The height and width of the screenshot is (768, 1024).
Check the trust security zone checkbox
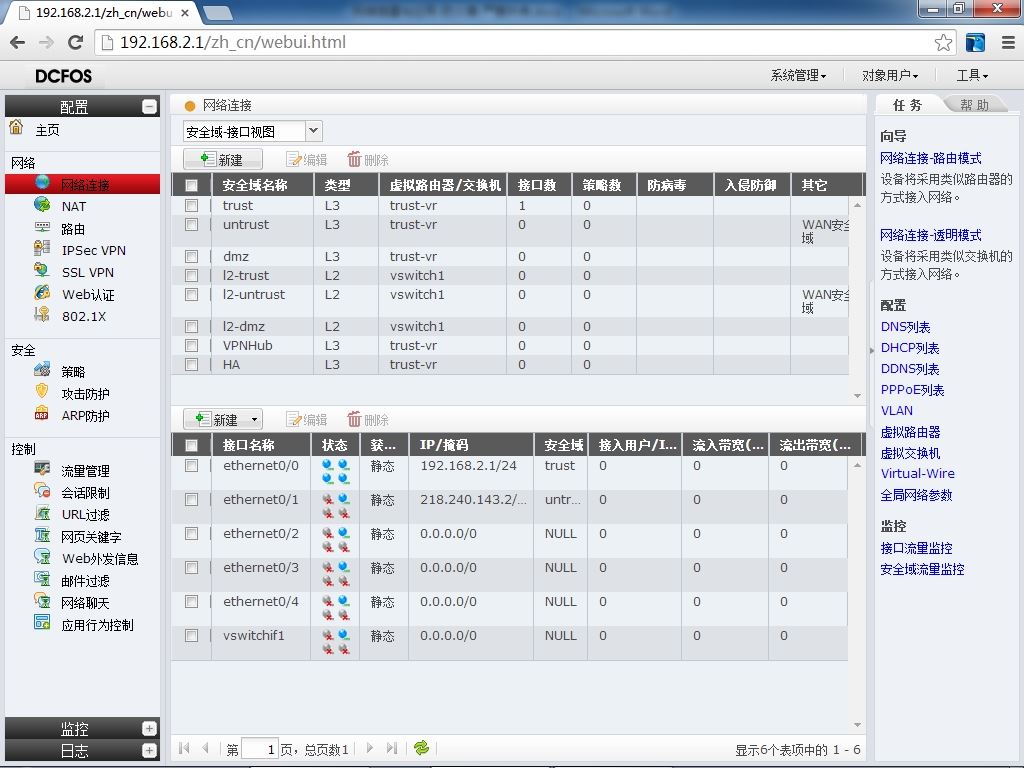pyautogui.click(x=191, y=206)
